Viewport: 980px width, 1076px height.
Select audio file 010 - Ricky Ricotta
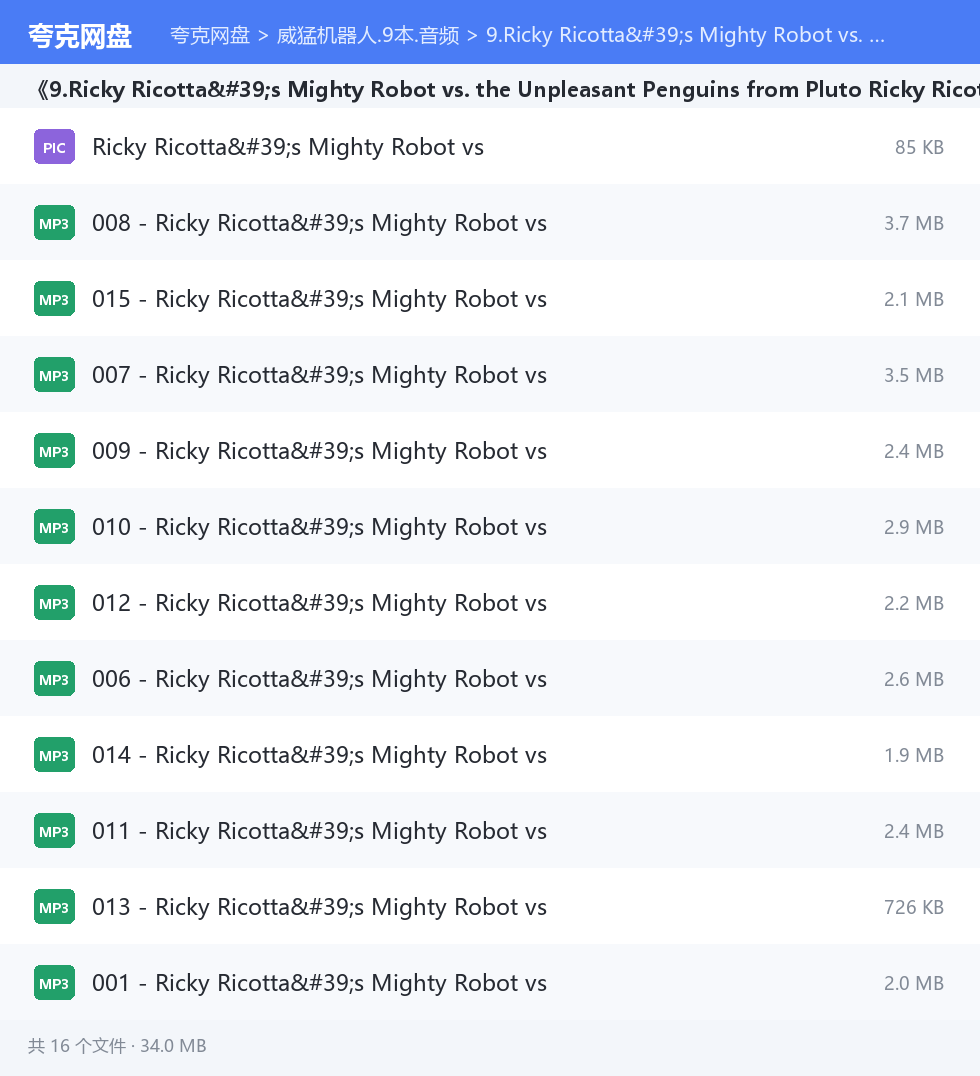tap(319, 527)
